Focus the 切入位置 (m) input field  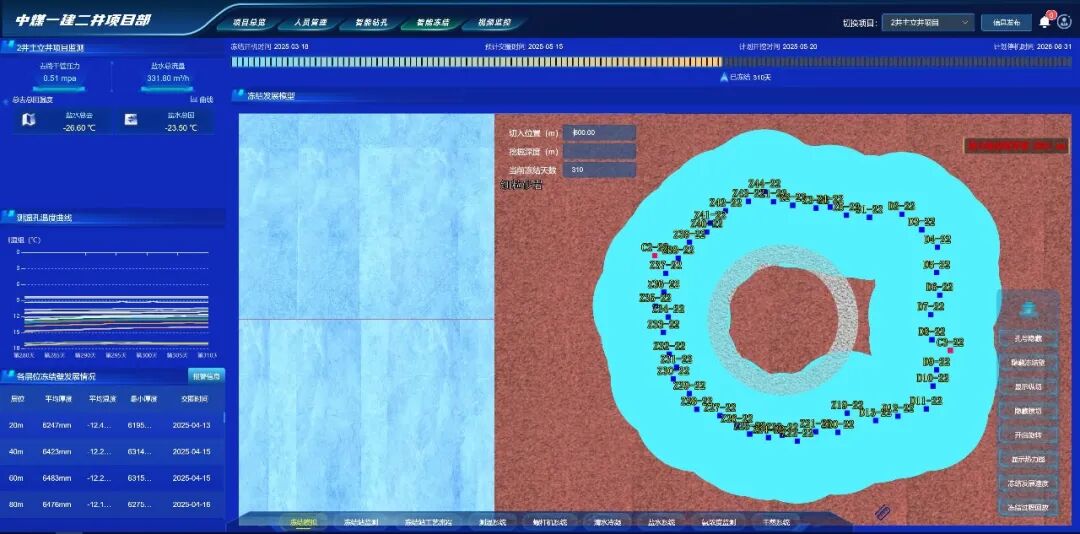(x=599, y=132)
